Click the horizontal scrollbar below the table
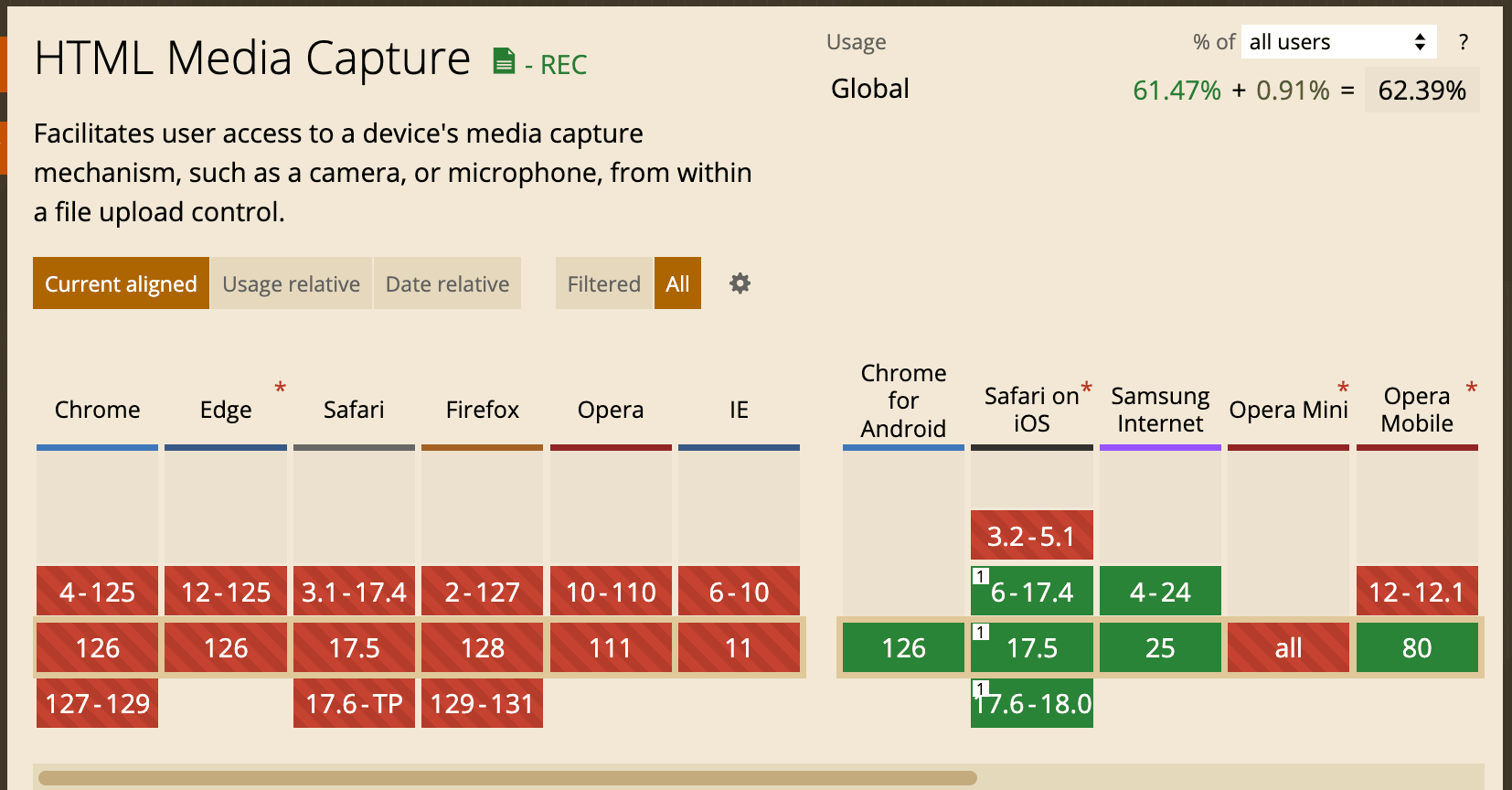The image size is (1512, 790). 507,778
